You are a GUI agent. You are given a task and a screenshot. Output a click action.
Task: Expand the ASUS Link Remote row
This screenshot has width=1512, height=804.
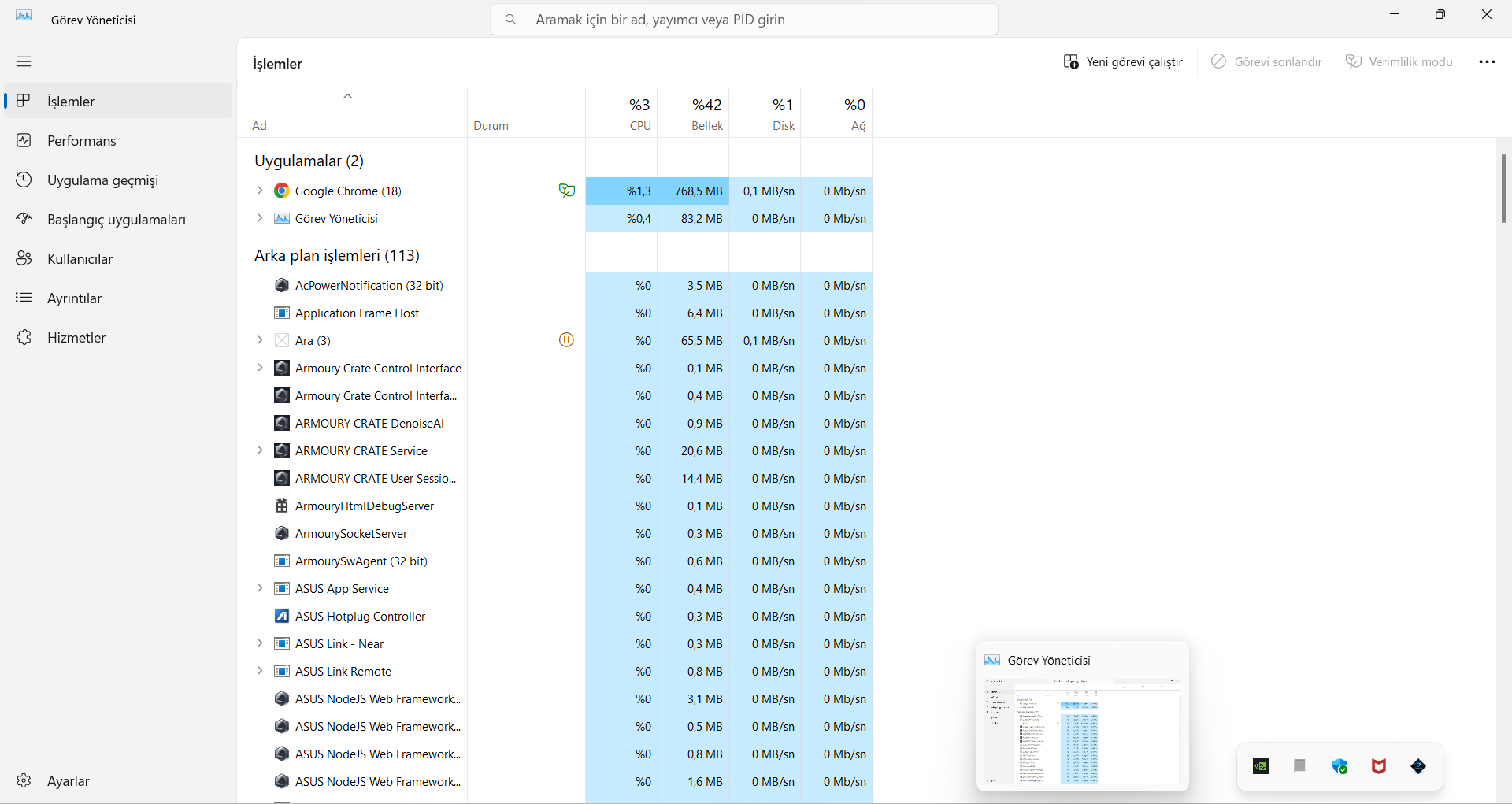click(x=260, y=671)
